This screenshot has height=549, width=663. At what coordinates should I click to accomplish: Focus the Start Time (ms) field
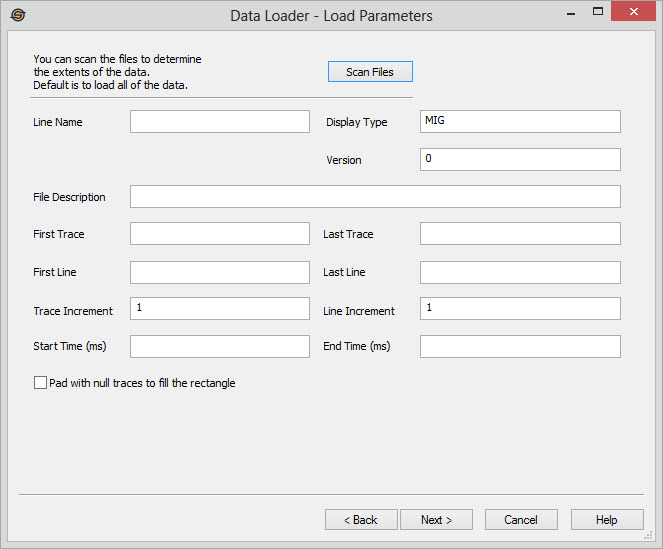coord(220,347)
